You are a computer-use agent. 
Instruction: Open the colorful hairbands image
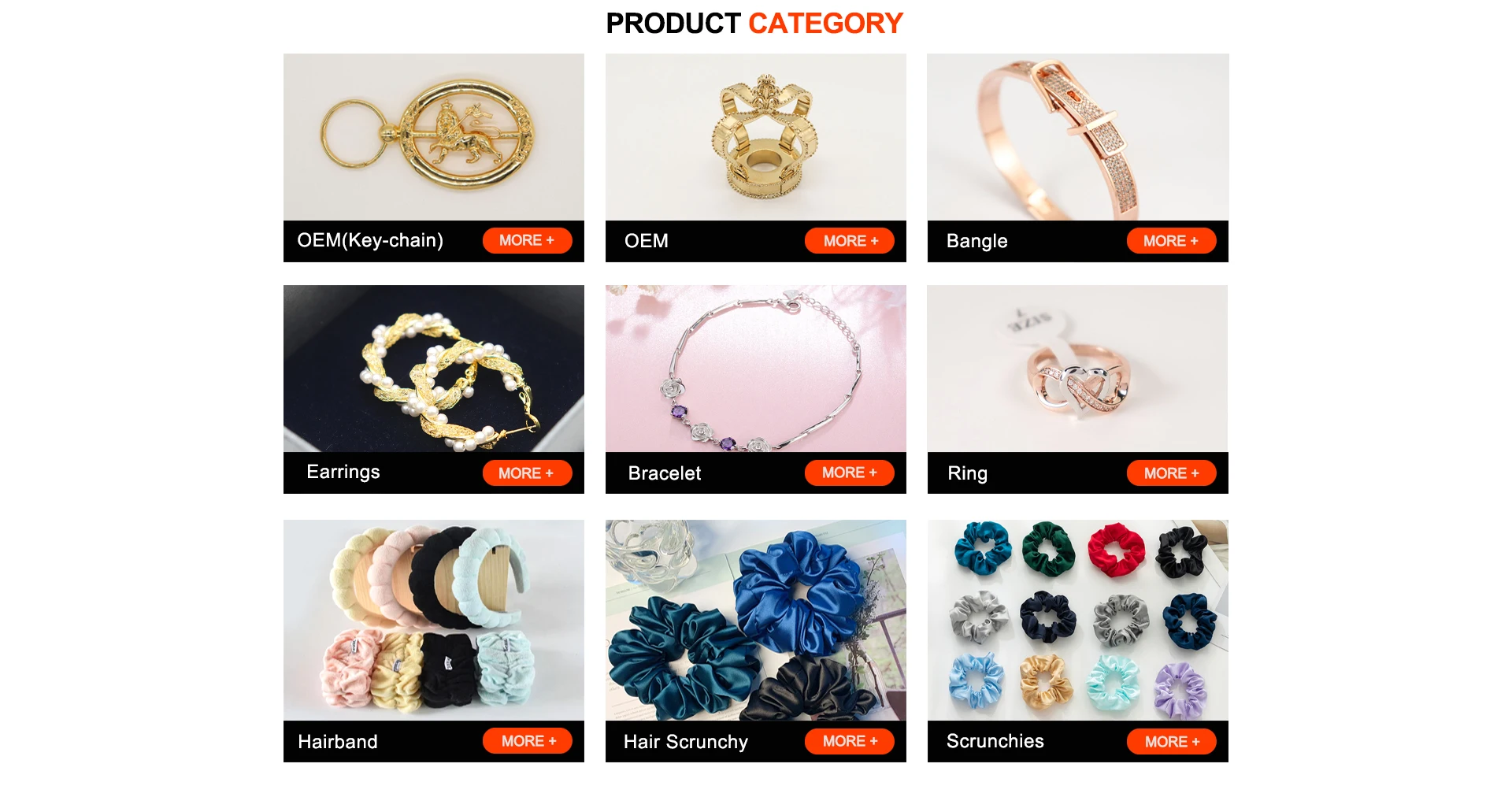pos(434,620)
